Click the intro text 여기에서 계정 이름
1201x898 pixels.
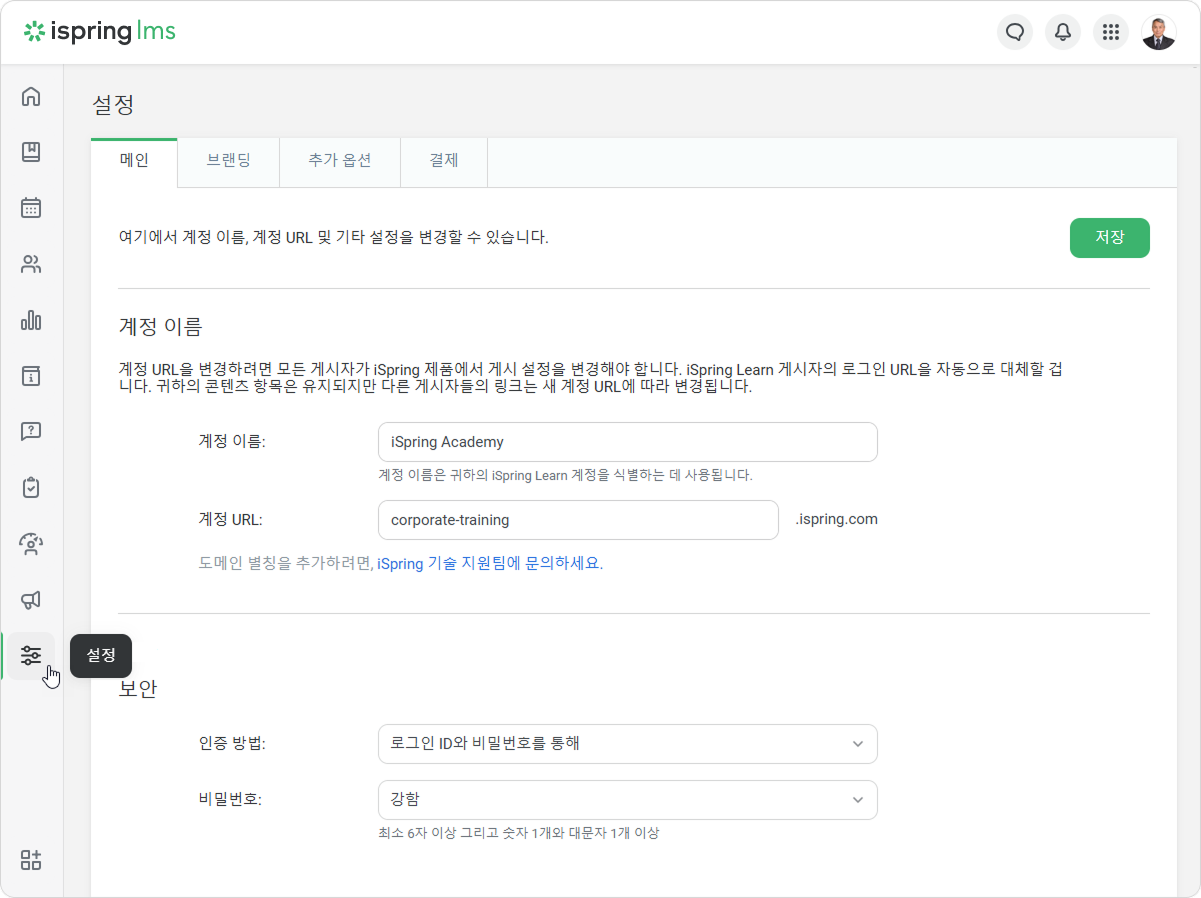334,238
